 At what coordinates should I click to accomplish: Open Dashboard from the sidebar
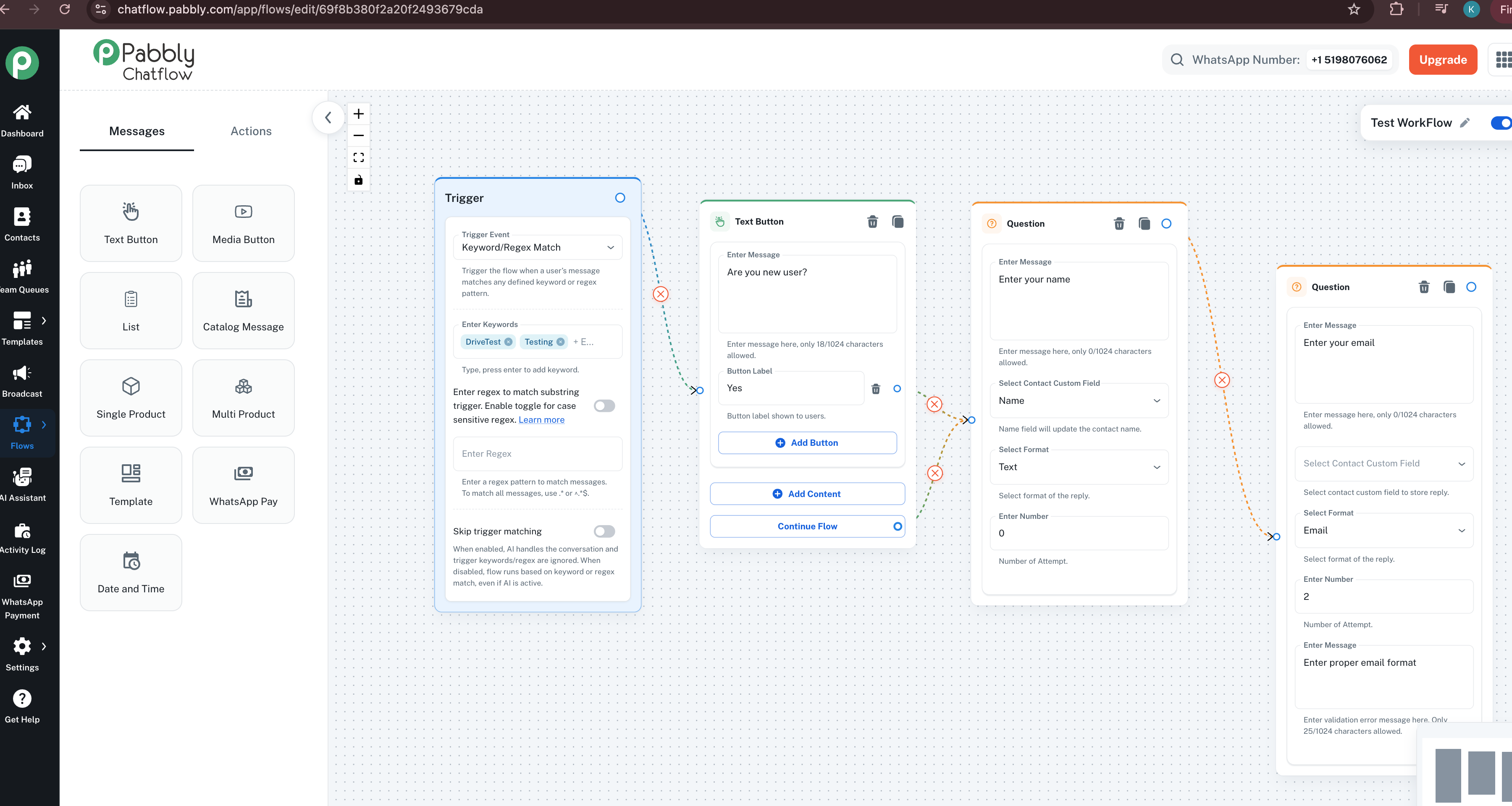pyautogui.click(x=22, y=120)
